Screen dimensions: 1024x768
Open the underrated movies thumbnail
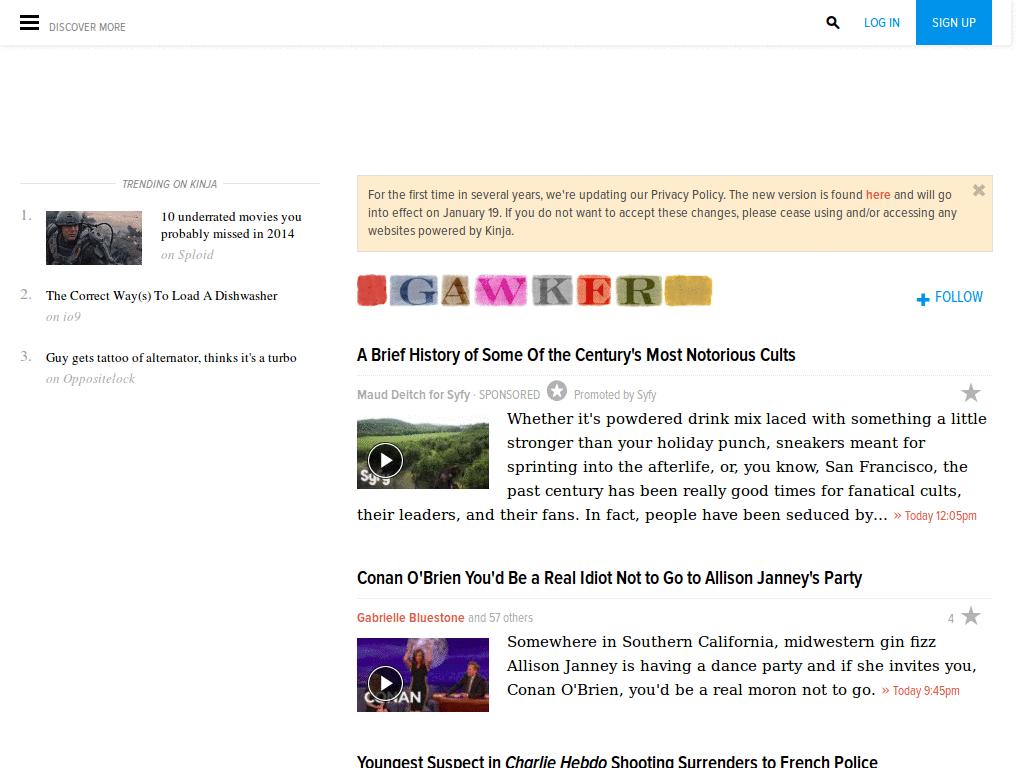point(93,238)
